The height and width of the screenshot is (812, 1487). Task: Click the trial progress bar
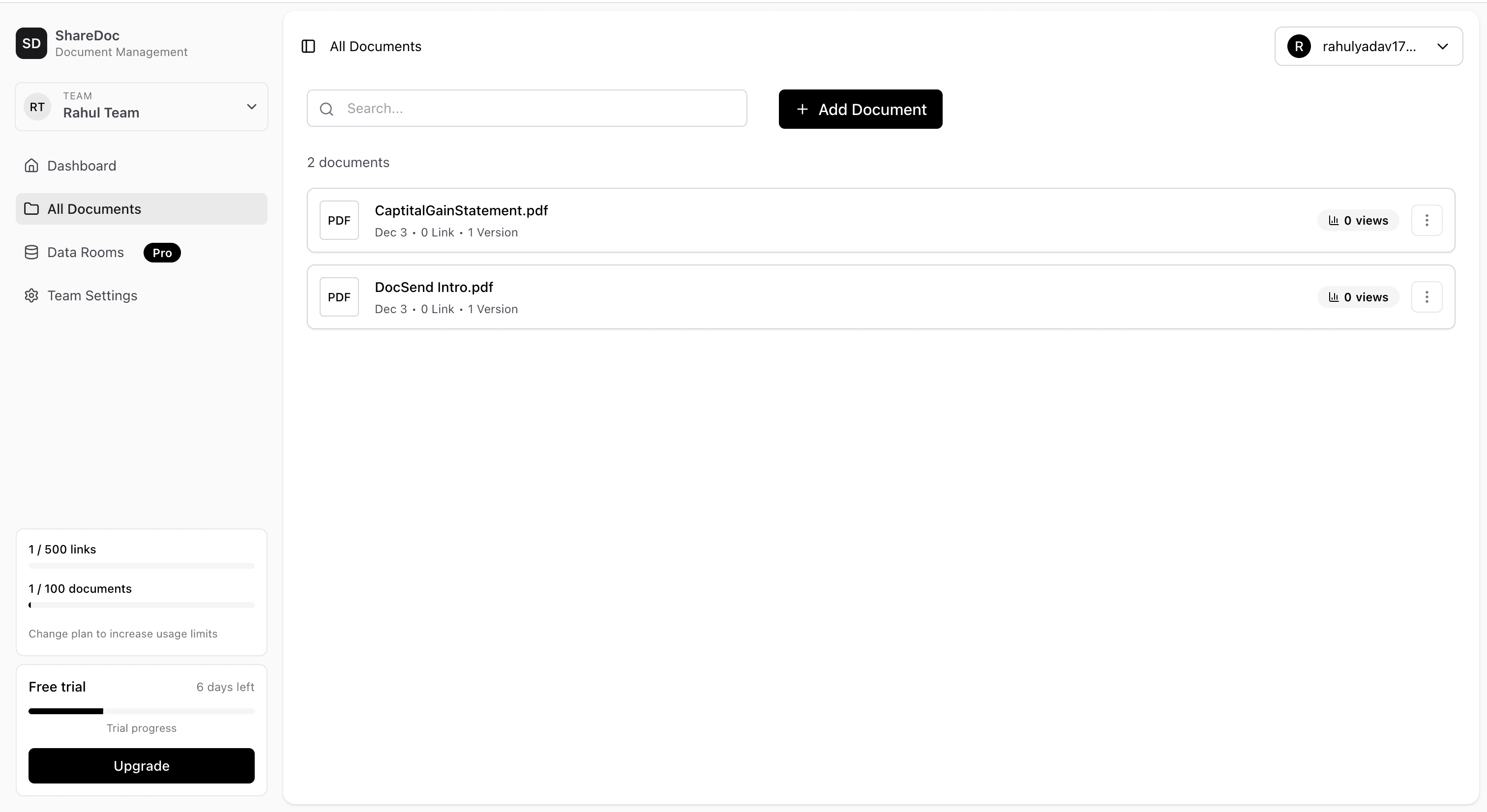142,711
